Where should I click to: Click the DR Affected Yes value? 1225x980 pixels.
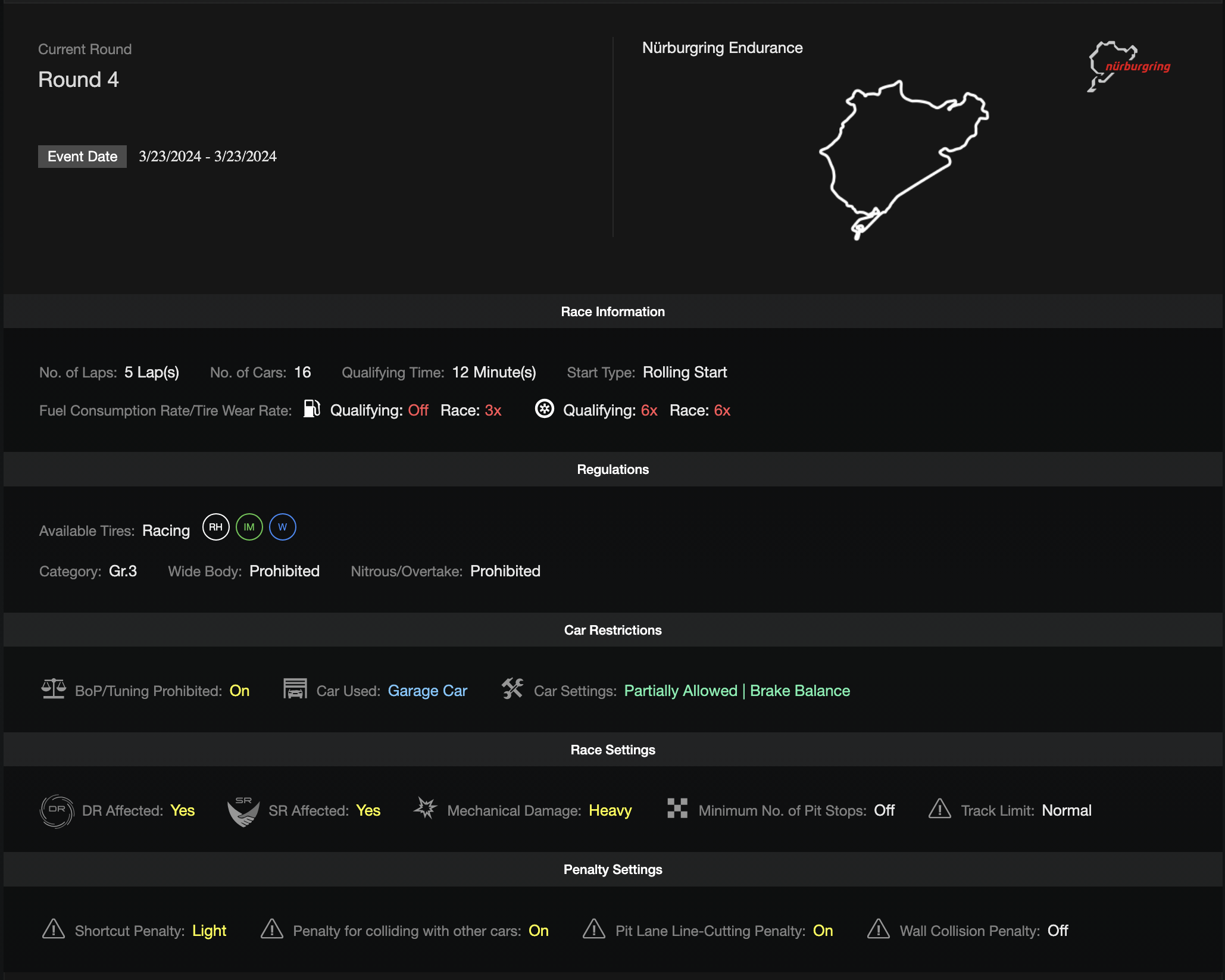pos(182,811)
